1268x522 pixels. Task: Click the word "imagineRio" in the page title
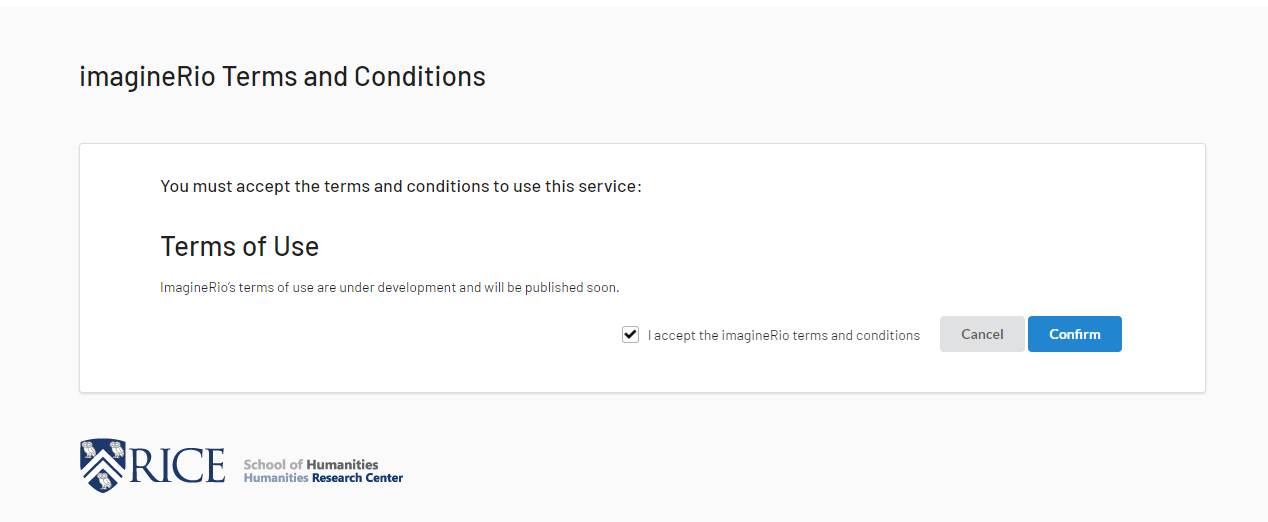point(147,76)
